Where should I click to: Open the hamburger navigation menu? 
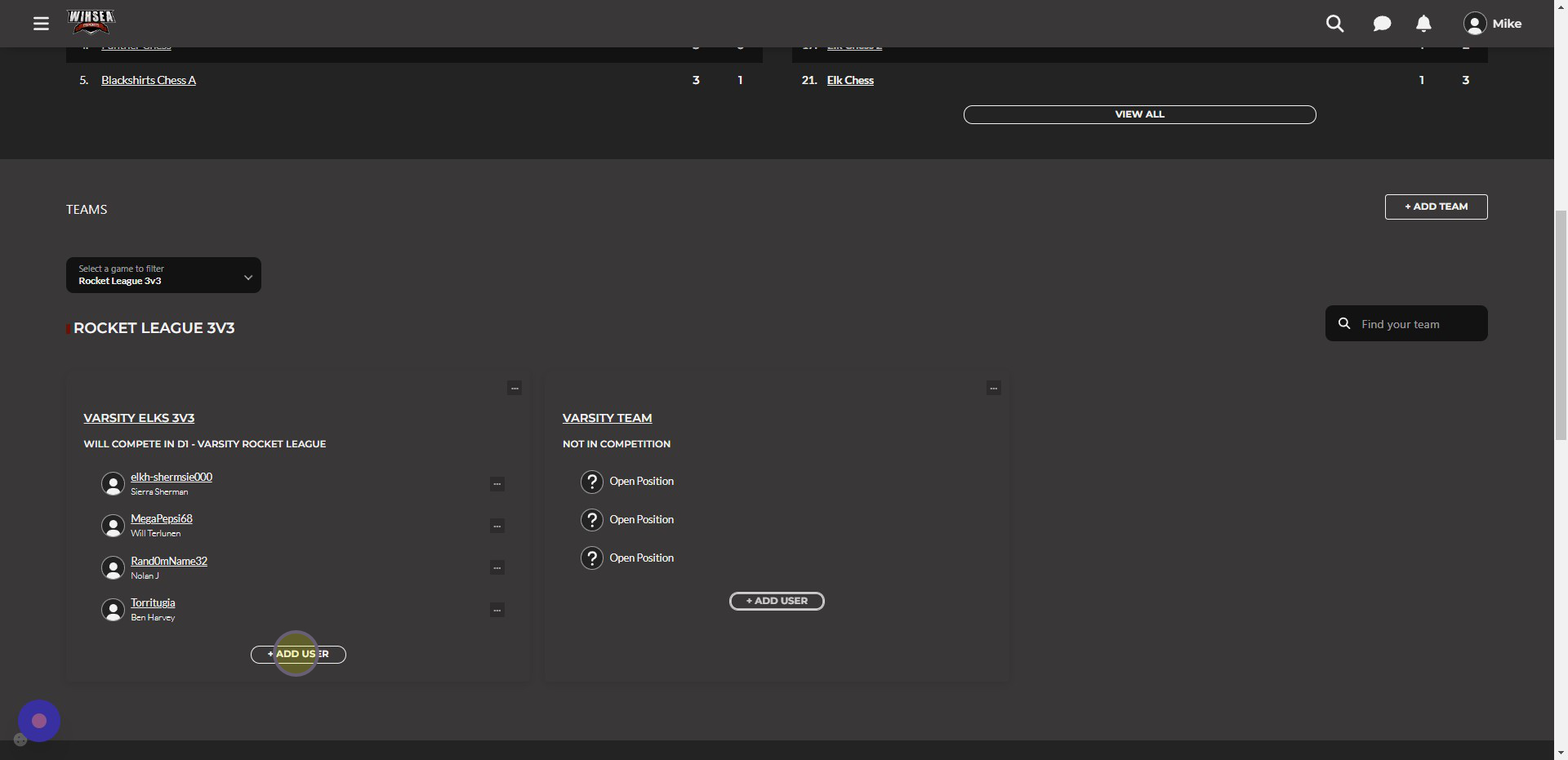coord(41,24)
